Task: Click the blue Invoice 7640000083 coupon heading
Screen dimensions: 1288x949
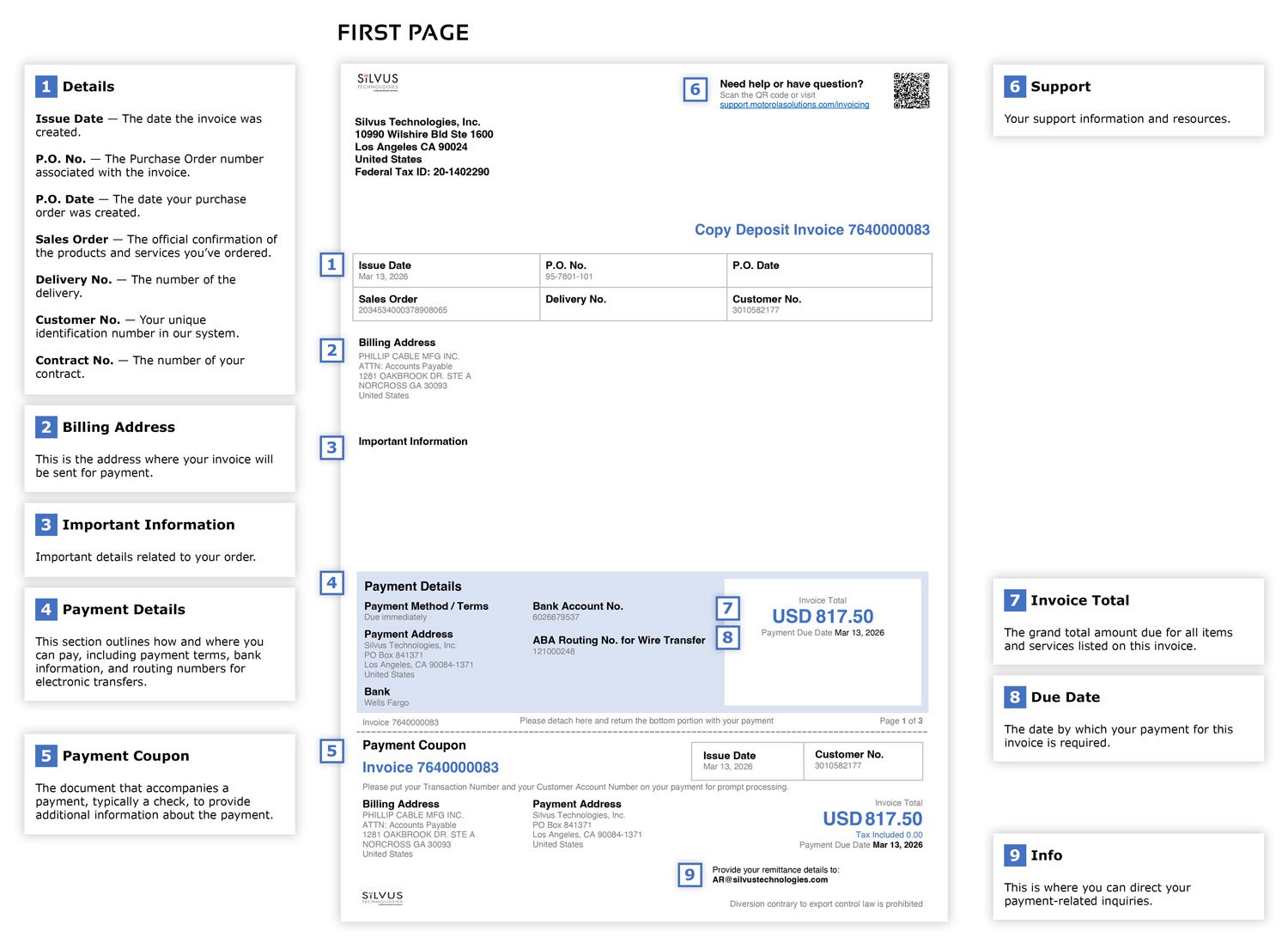Action: [430, 768]
